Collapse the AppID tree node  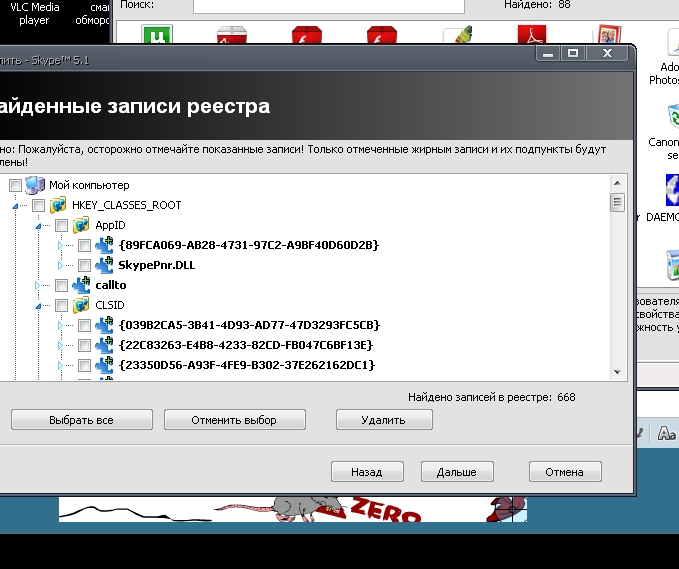[38, 226]
